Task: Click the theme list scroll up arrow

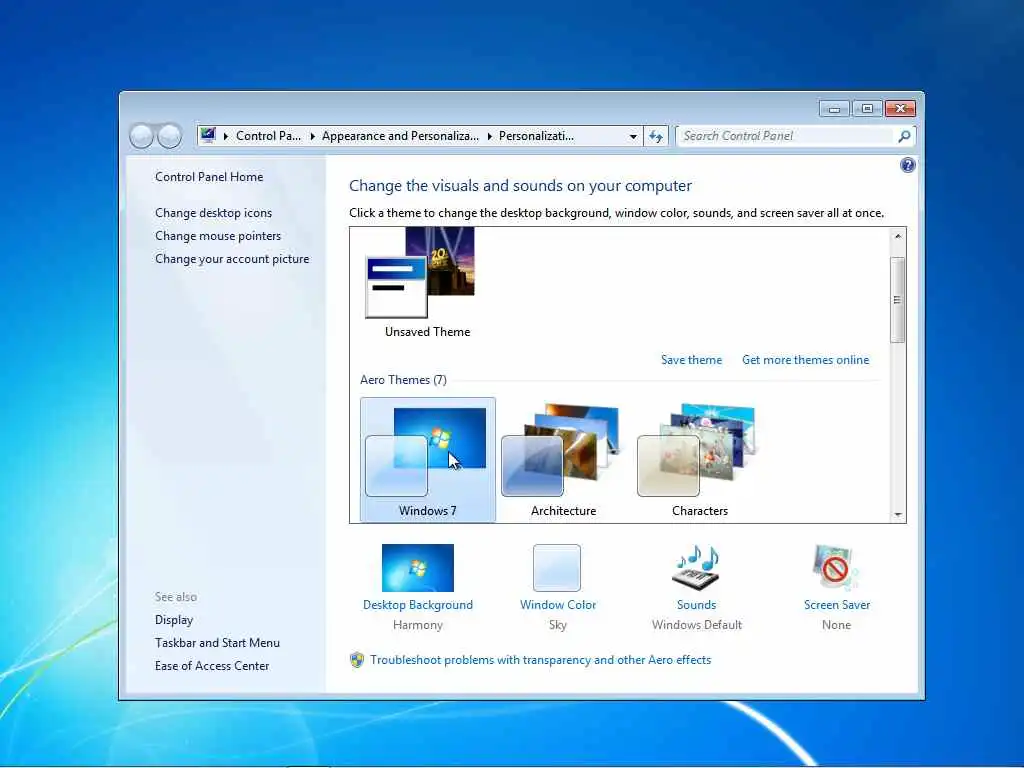Action: click(x=898, y=236)
